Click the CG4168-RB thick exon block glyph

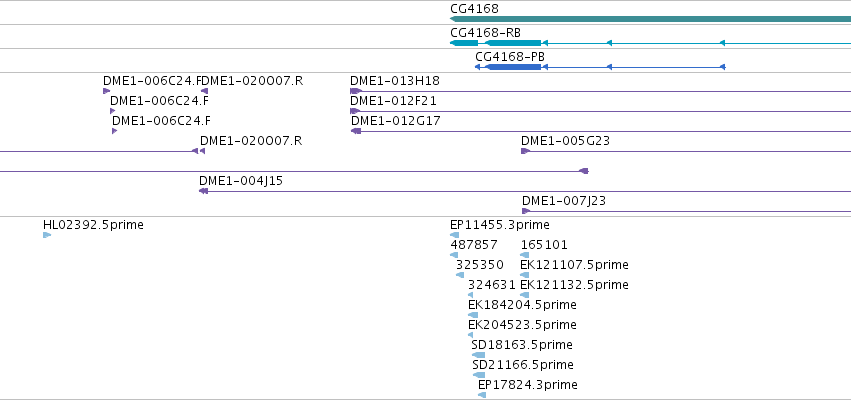[x=513, y=43]
